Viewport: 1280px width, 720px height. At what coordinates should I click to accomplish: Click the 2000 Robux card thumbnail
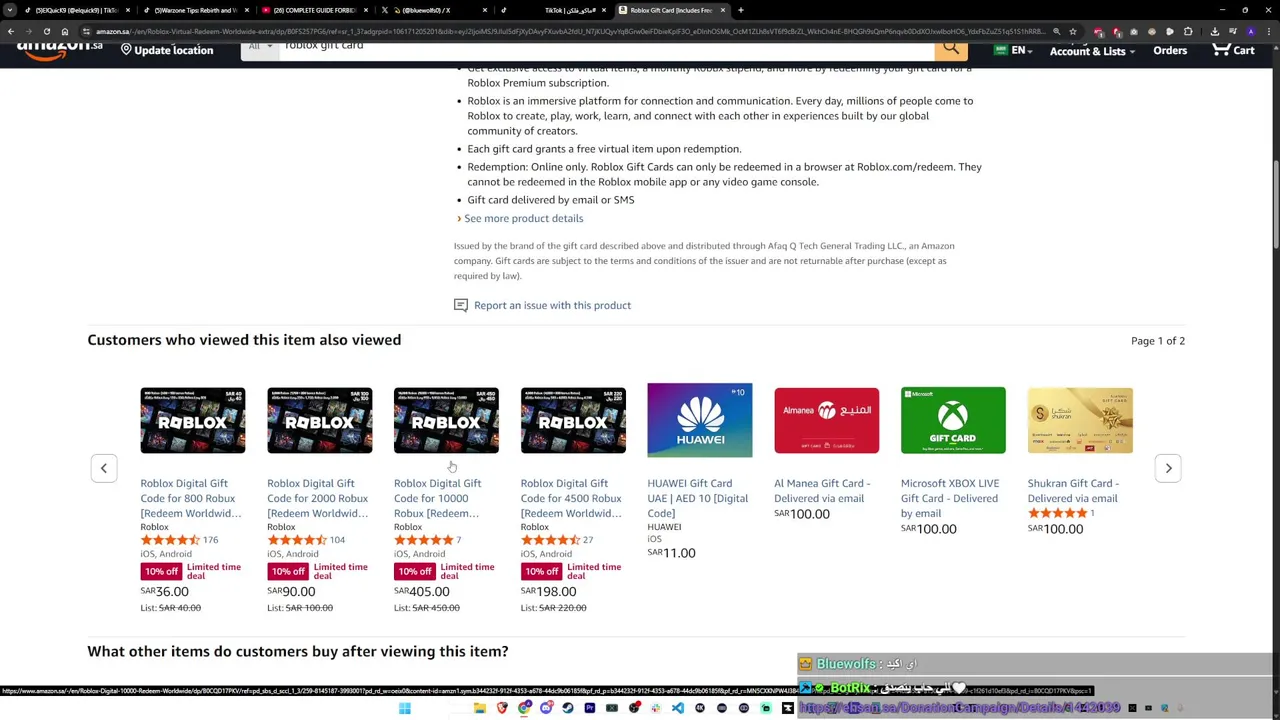pos(319,420)
